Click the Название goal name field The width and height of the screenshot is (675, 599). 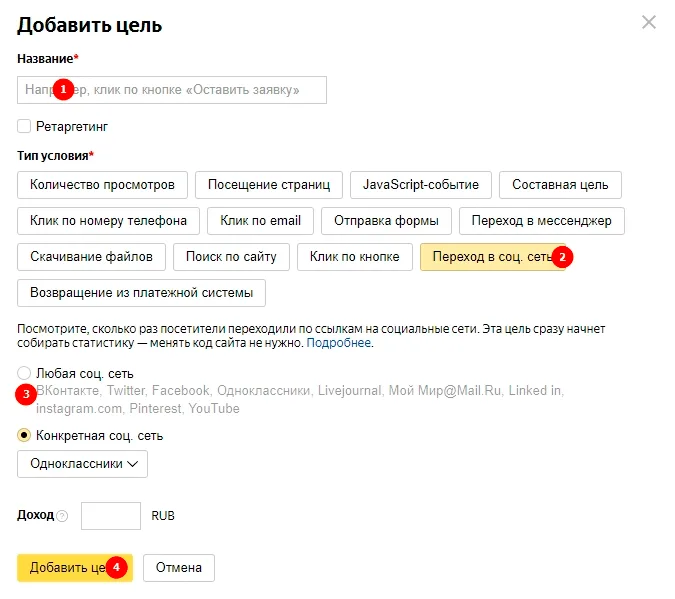pos(172,90)
